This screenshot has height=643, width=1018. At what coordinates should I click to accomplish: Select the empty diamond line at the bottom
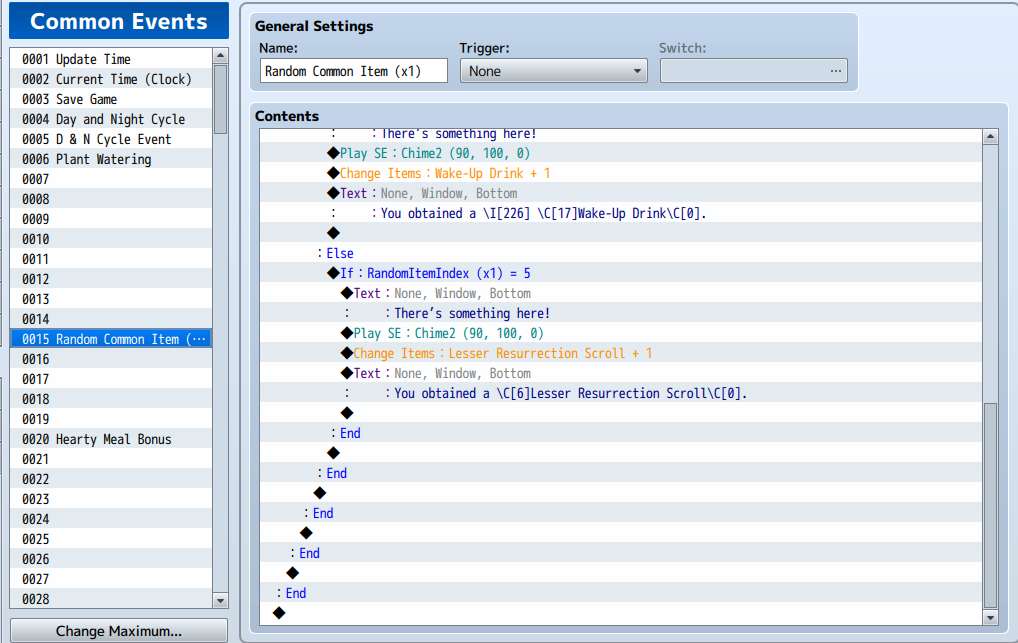621,613
